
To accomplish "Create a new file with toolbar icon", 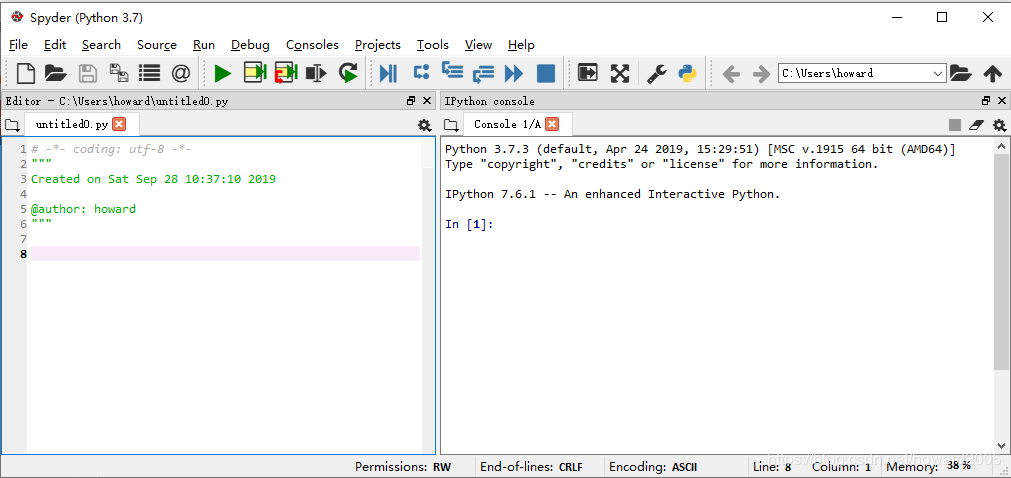I will [x=26, y=74].
